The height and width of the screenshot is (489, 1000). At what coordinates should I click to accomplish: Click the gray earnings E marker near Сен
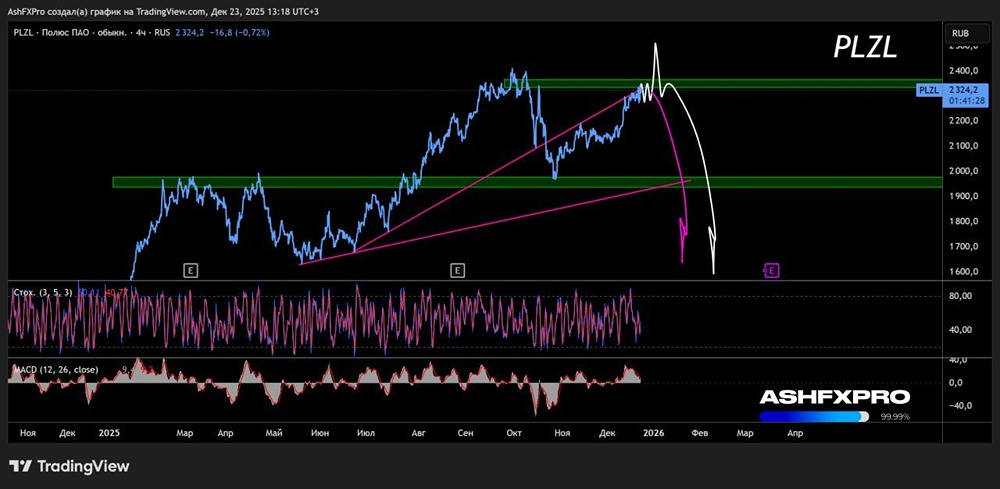click(457, 270)
